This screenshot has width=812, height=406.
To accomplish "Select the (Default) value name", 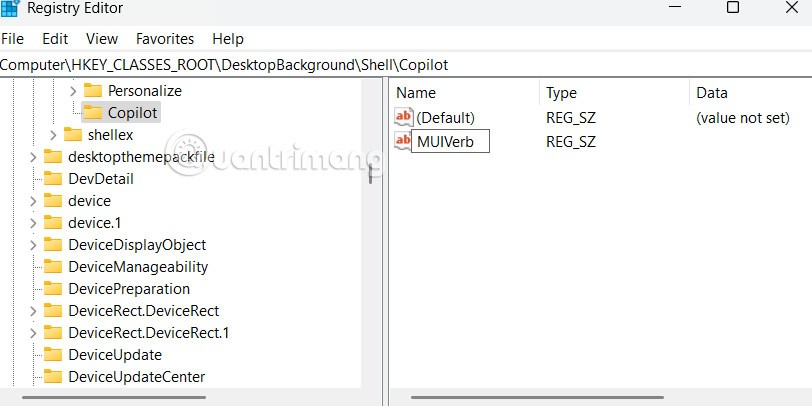I will [x=445, y=118].
